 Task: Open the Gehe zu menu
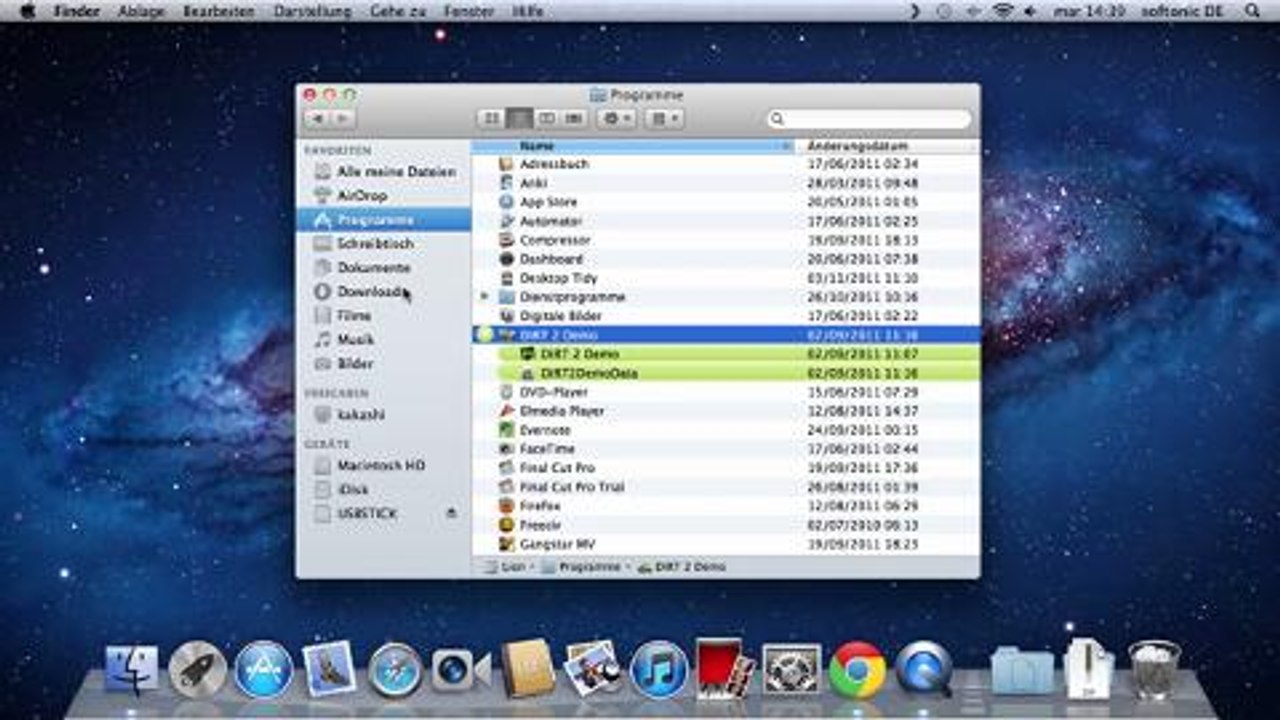[x=396, y=11]
